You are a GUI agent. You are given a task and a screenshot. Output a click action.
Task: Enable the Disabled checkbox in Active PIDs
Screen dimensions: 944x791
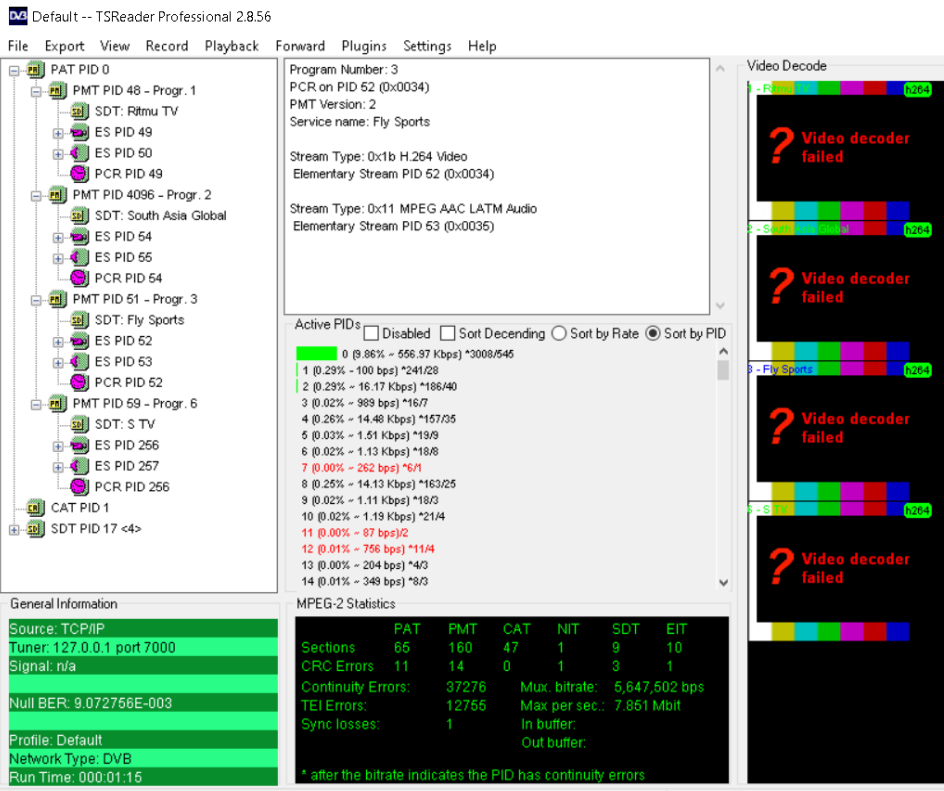[x=371, y=333]
